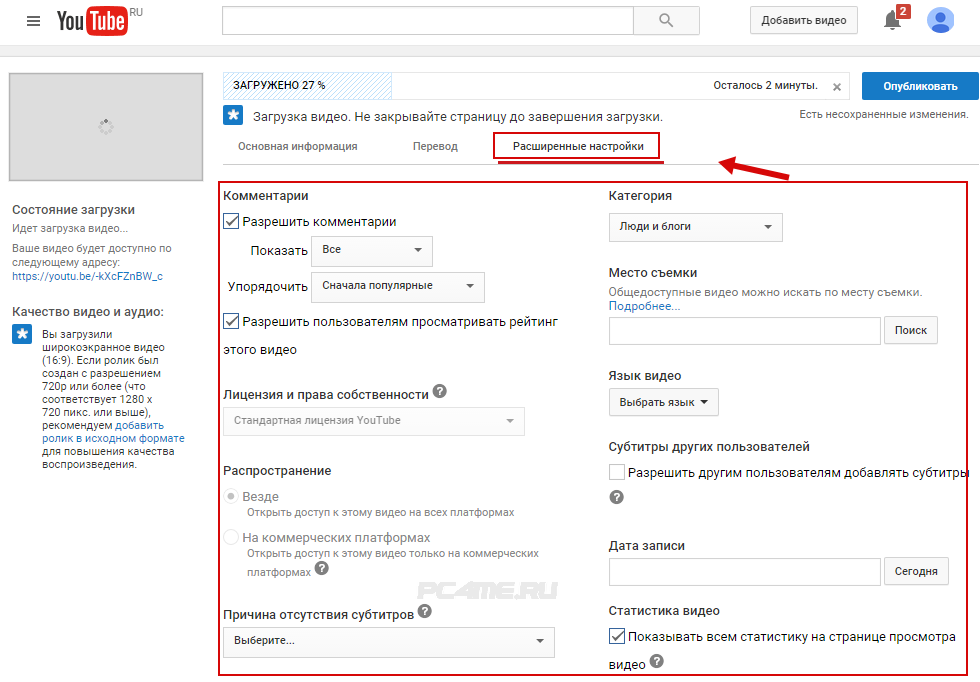The height and width of the screenshot is (682, 980).
Task: Click 'Добавить видео' button
Action: click(804, 21)
